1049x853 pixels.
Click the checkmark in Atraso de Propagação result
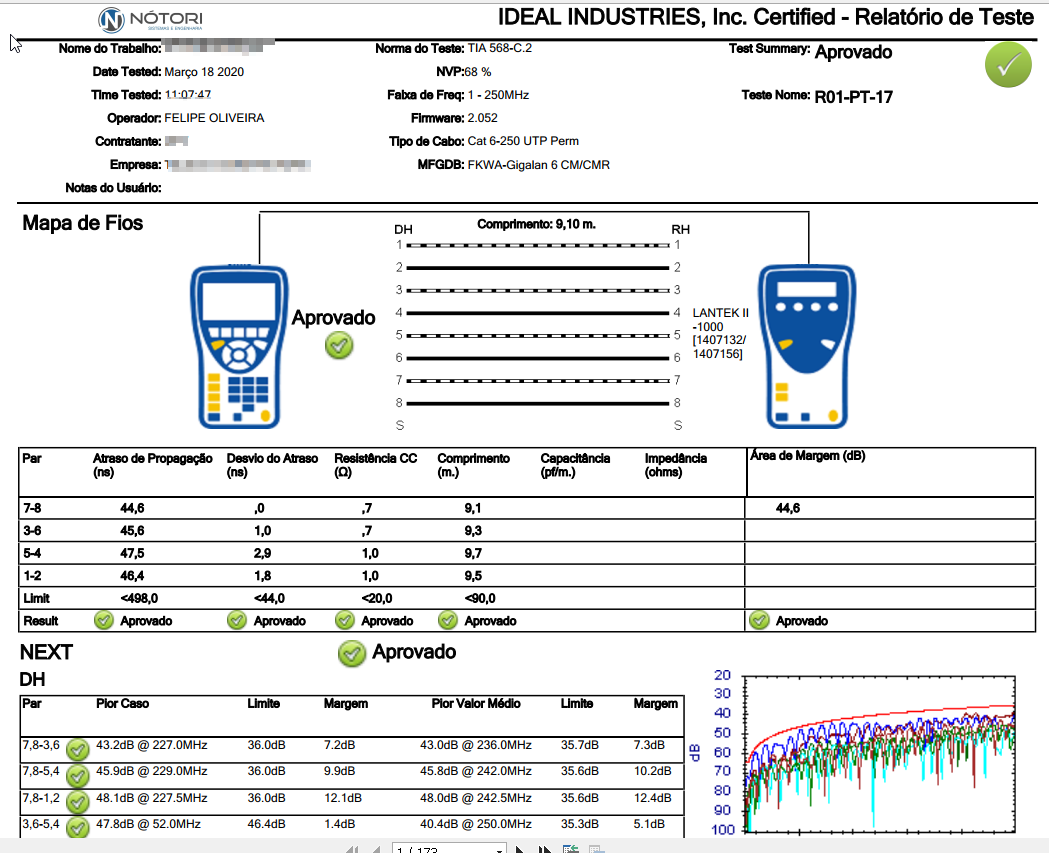pyautogui.click(x=104, y=620)
